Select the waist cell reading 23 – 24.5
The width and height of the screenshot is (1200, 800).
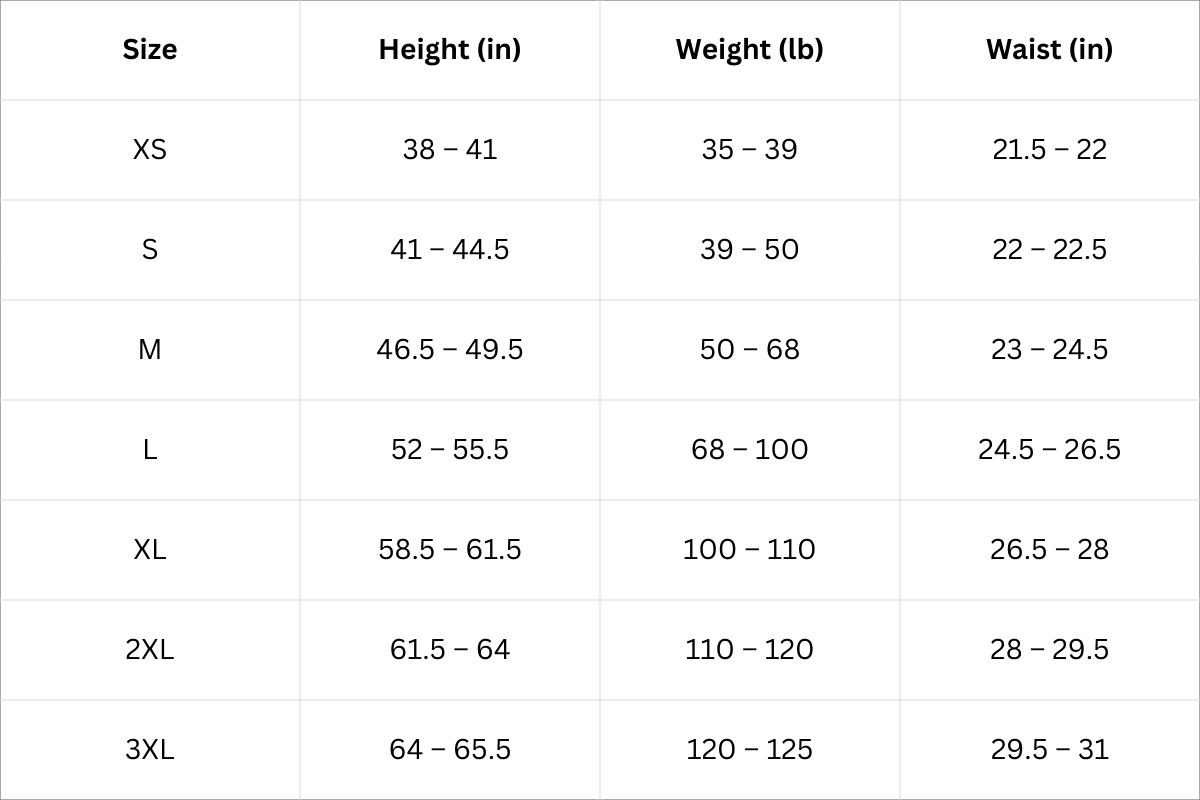coord(1049,349)
